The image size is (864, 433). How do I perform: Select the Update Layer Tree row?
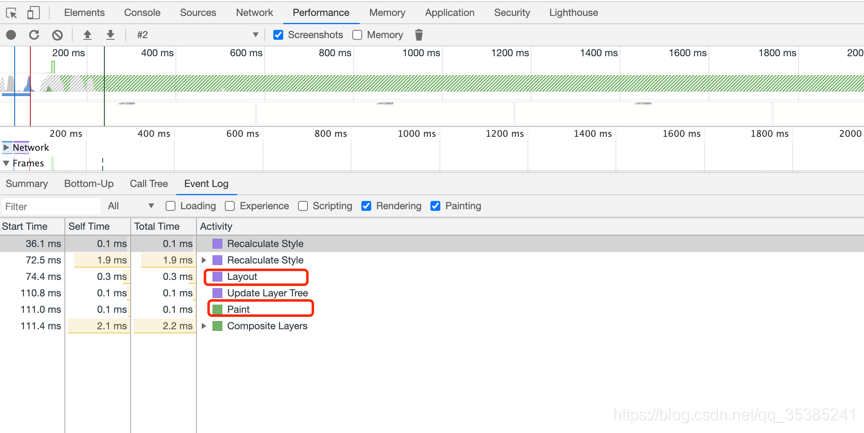point(432,293)
